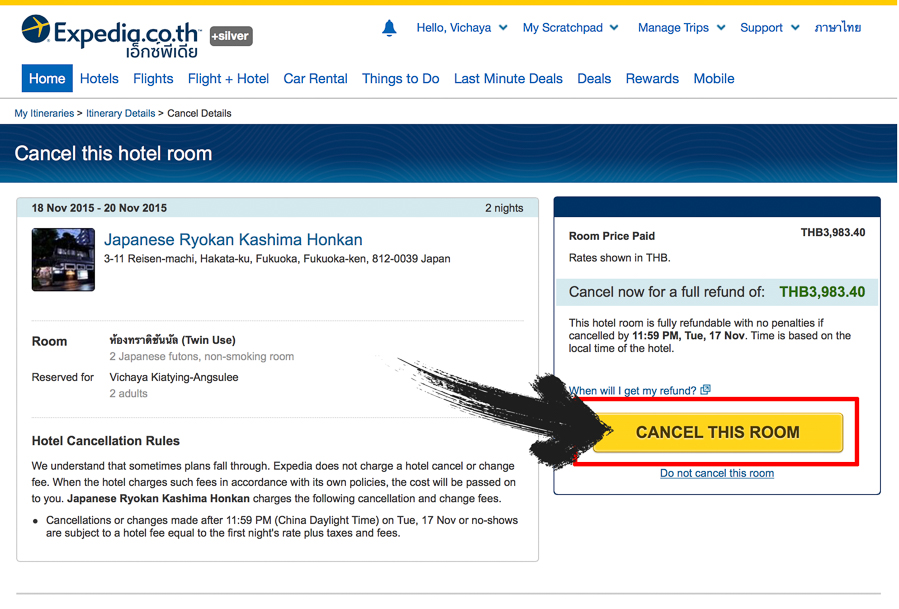Image resolution: width=899 pixels, height=609 pixels.
Task: Click Do not cancel this room link
Action: click(x=717, y=473)
